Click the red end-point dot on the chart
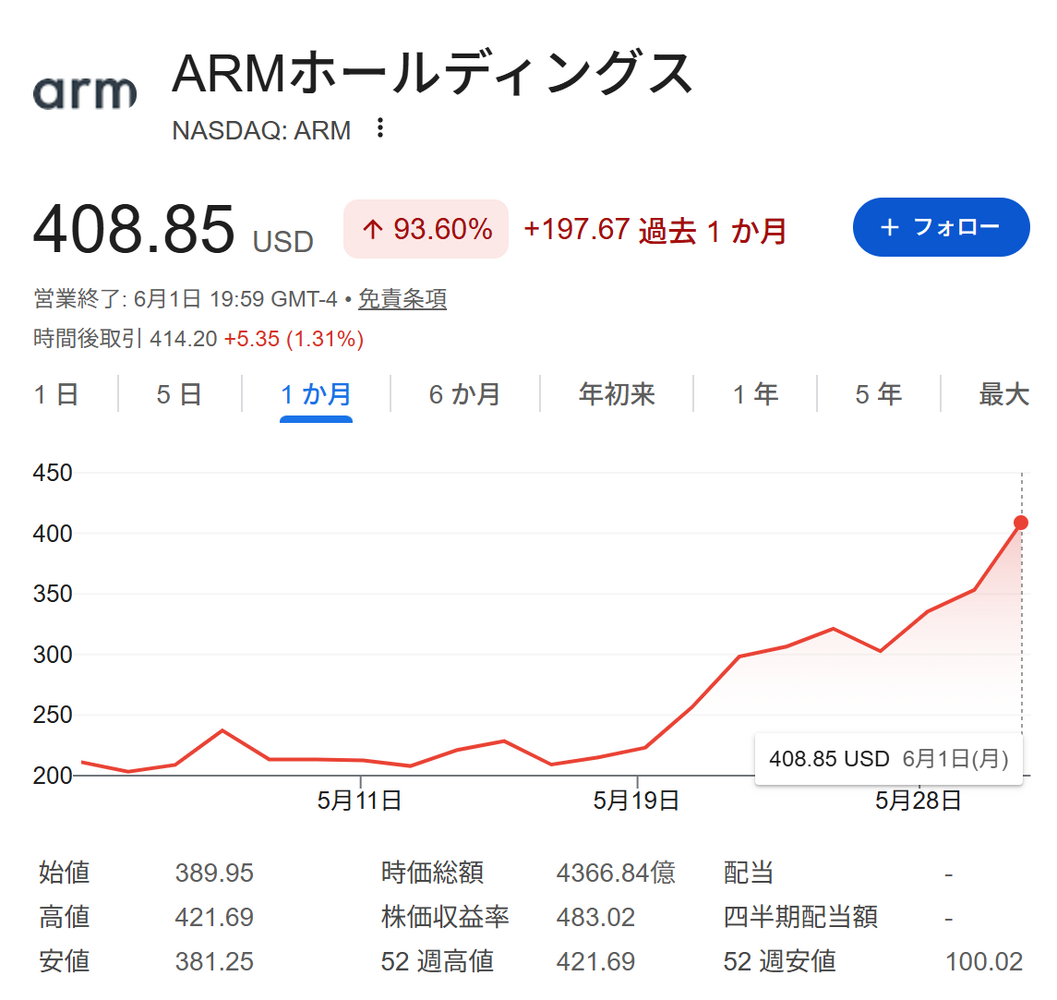The height and width of the screenshot is (1000, 1057). [x=1021, y=523]
